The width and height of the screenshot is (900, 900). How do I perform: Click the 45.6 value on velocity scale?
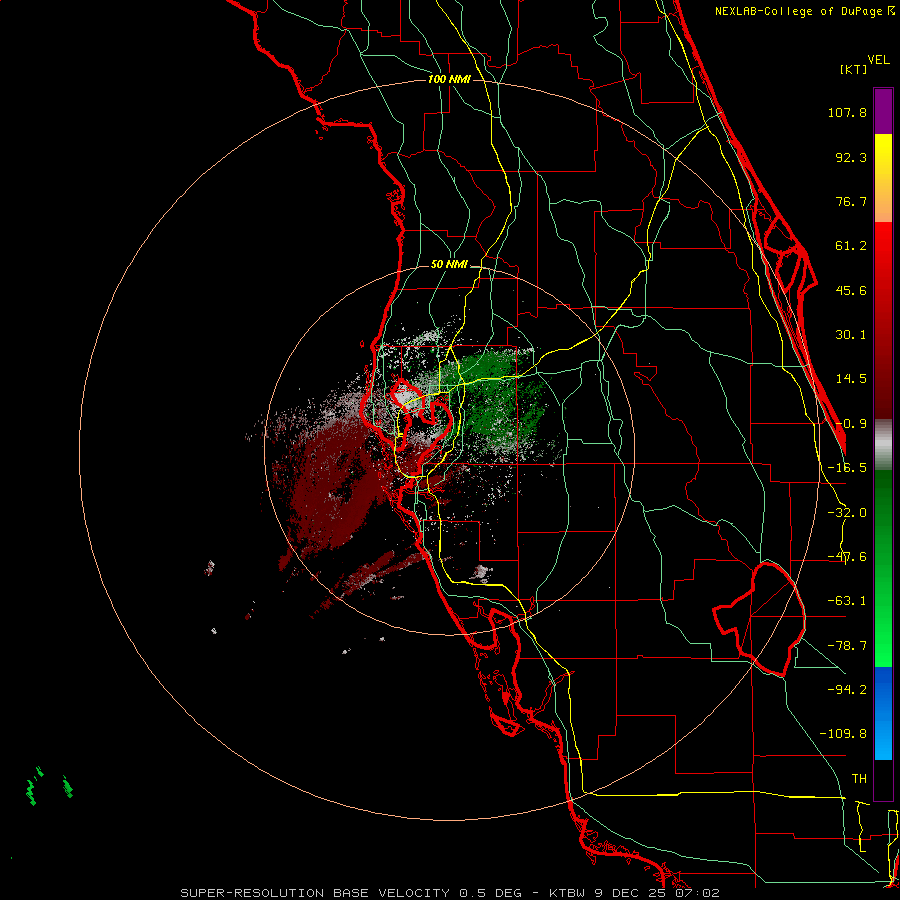(x=851, y=290)
